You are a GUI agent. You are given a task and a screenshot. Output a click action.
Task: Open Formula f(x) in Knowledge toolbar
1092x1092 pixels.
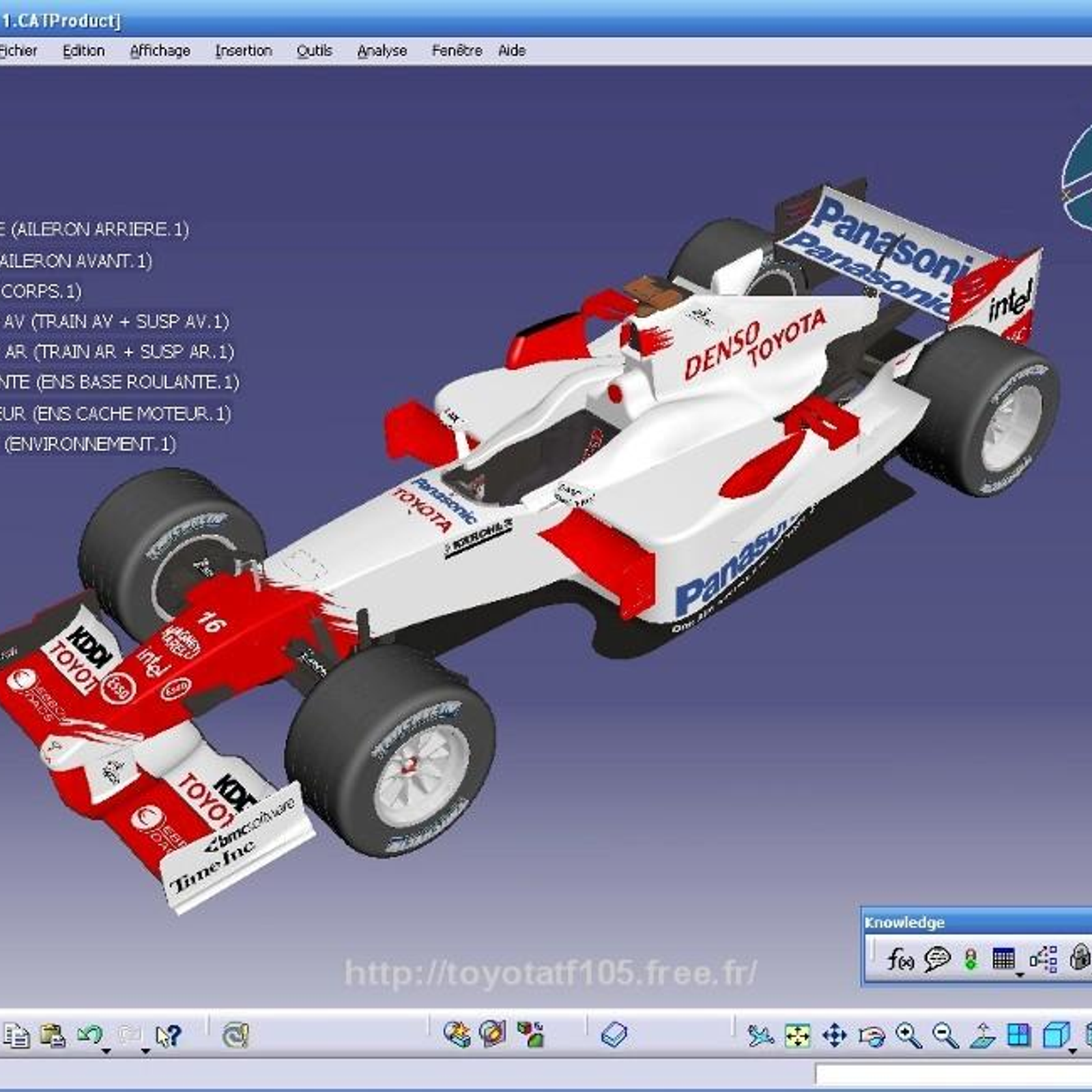click(x=900, y=960)
